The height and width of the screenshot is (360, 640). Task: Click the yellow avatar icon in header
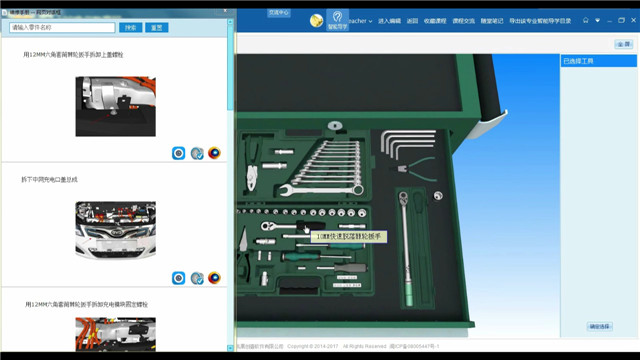coord(316,20)
